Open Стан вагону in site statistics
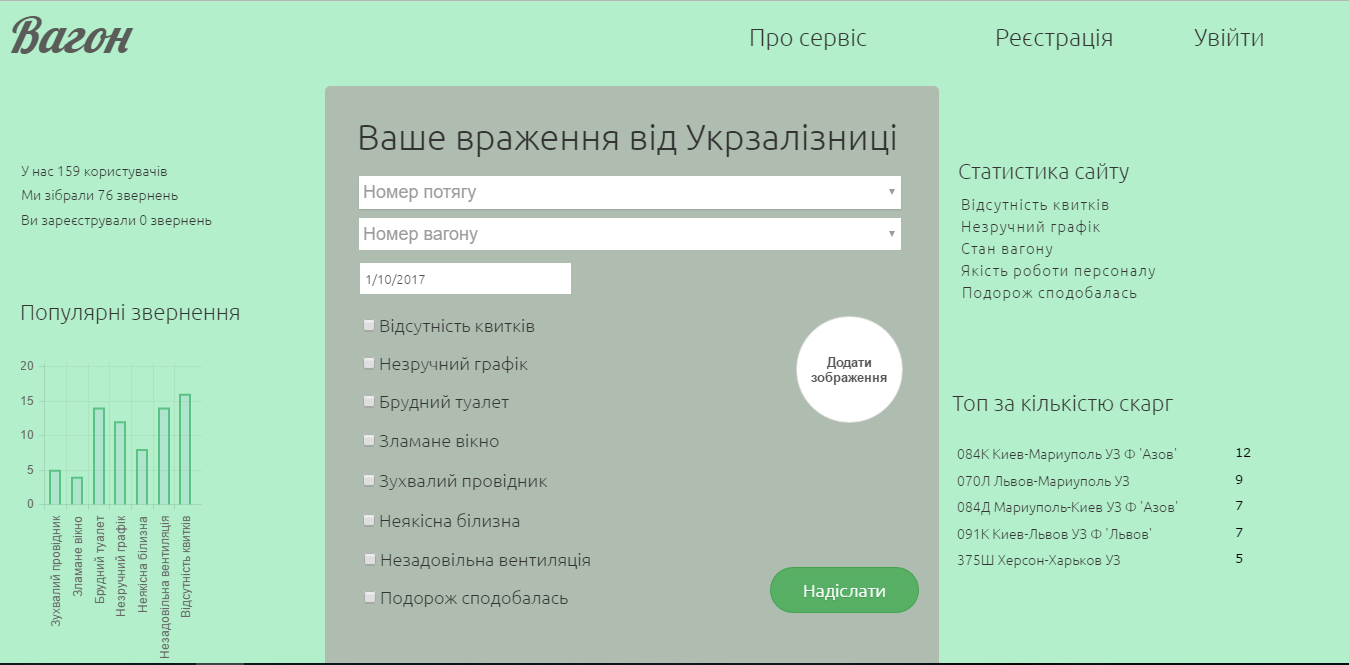Viewport: 1349px width, 665px height. coord(1007,249)
